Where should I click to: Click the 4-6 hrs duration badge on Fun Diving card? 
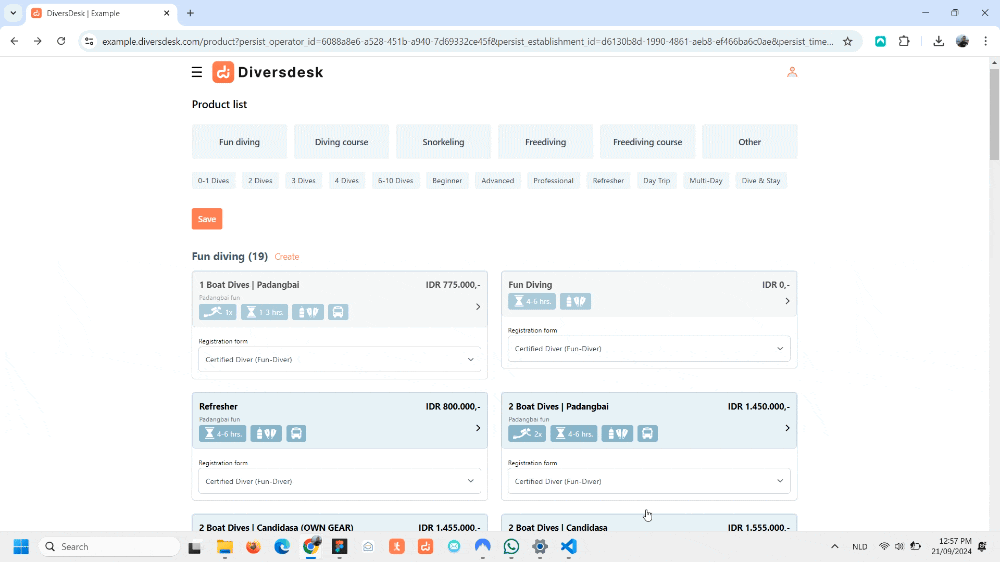532,301
